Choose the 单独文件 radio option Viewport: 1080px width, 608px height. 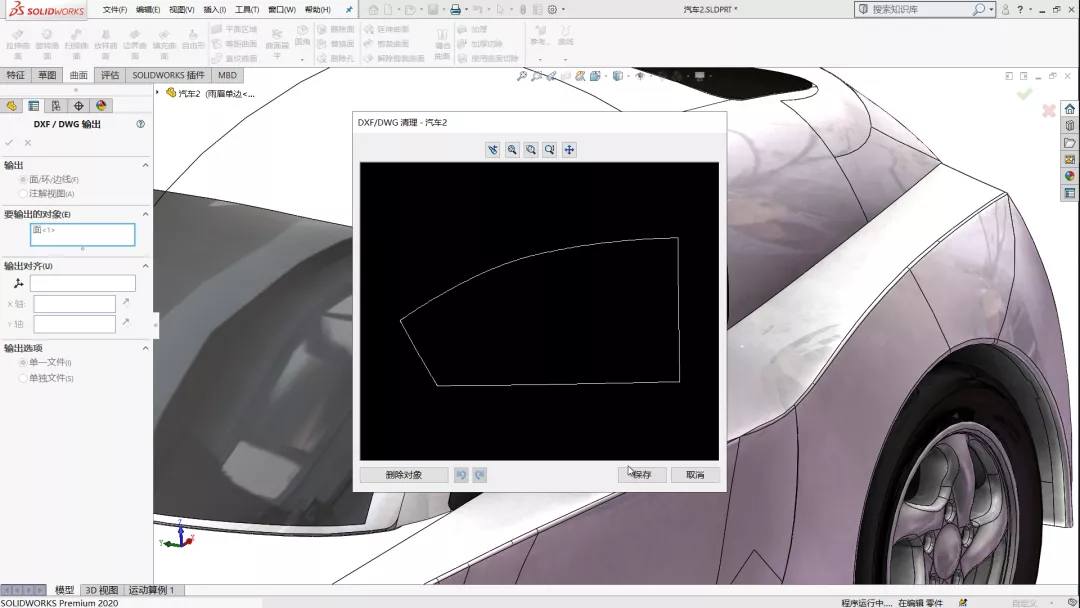pos(23,378)
